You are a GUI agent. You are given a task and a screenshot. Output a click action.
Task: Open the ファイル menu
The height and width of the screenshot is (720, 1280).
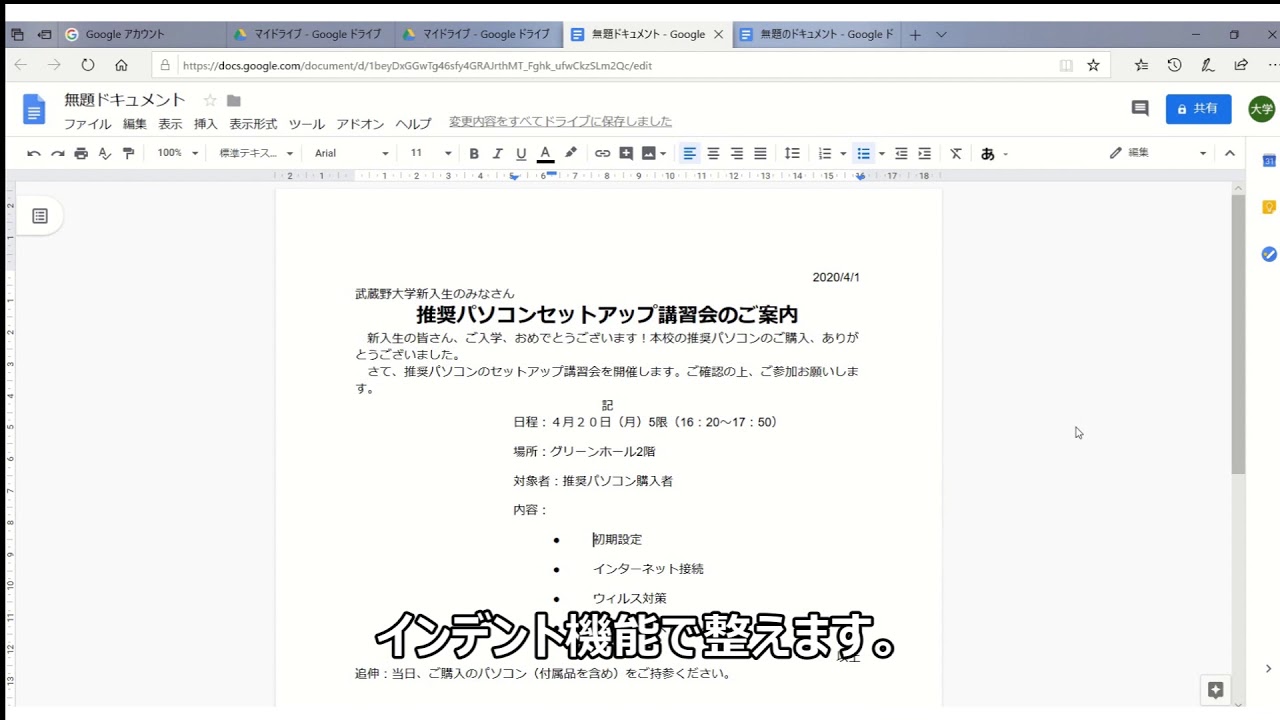point(88,124)
